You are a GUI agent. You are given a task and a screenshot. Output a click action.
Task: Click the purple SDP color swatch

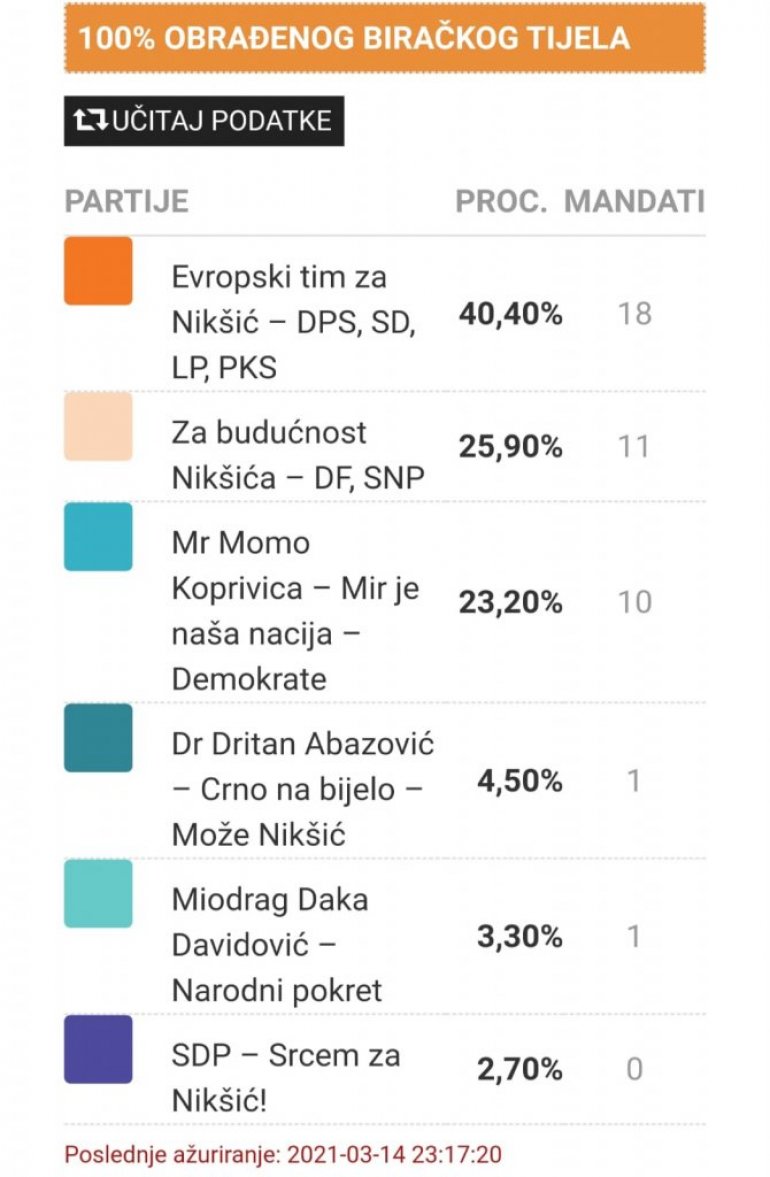click(x=98, y=1049)
